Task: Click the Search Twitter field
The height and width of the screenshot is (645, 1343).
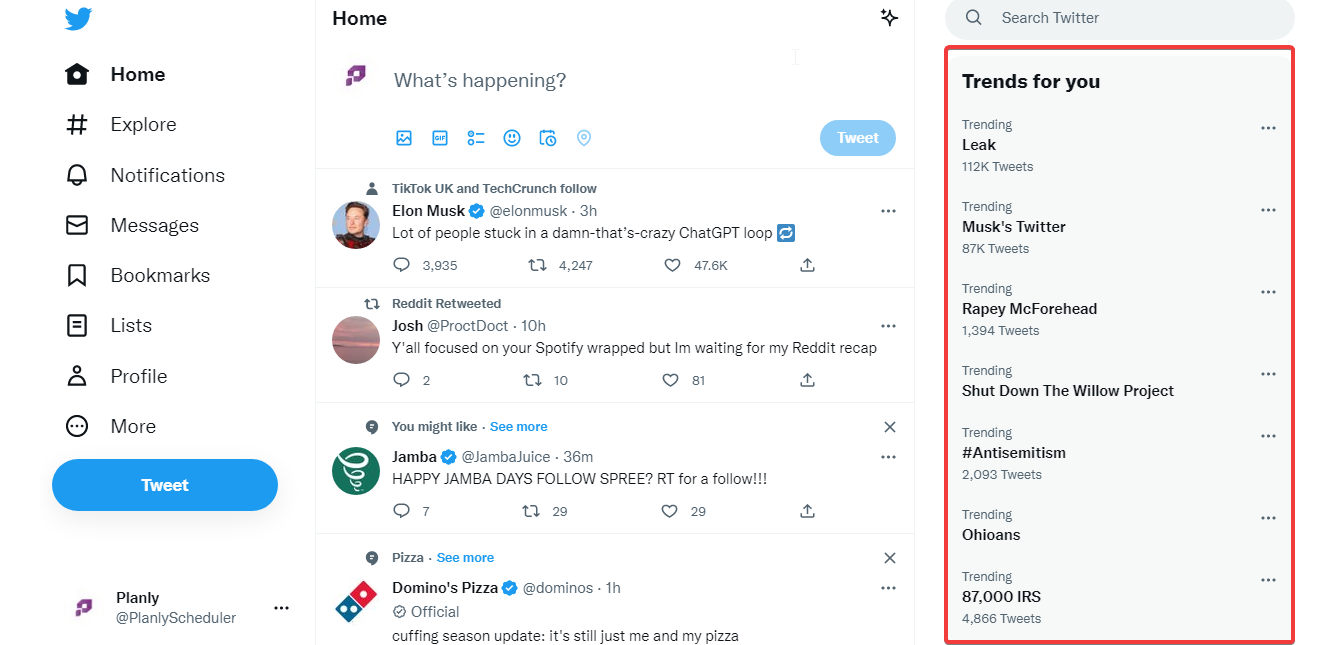Action: coord(1120,18)
